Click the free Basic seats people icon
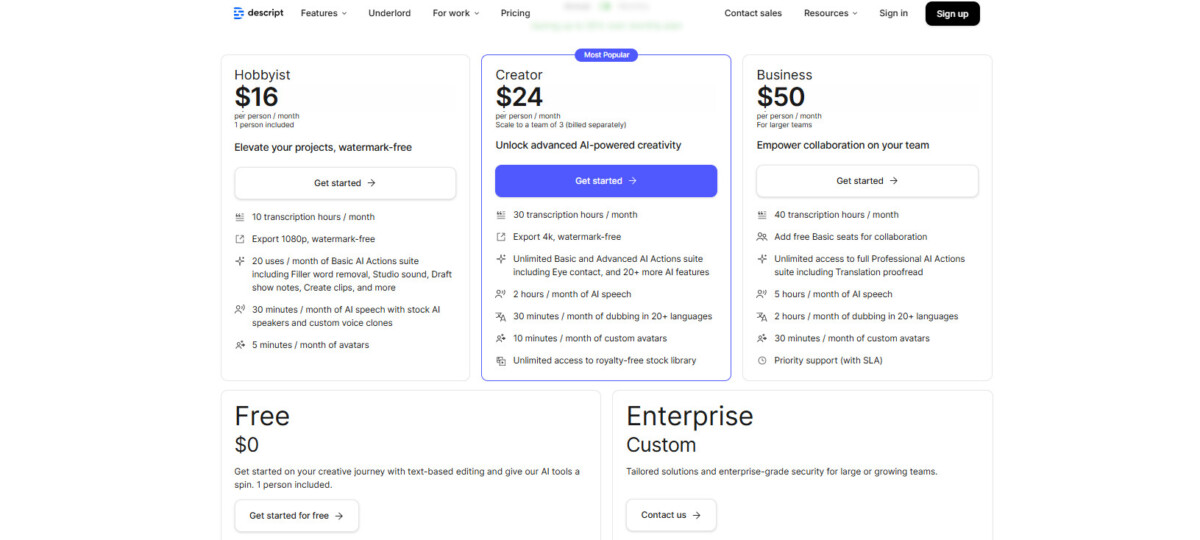This screenshot has width=1200, height=540. (762, 237)
